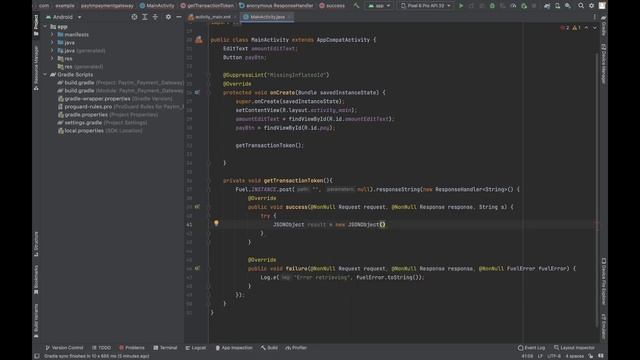640x360 pixels.
Task: Run the app with green play button
Action: pos(461,6)
